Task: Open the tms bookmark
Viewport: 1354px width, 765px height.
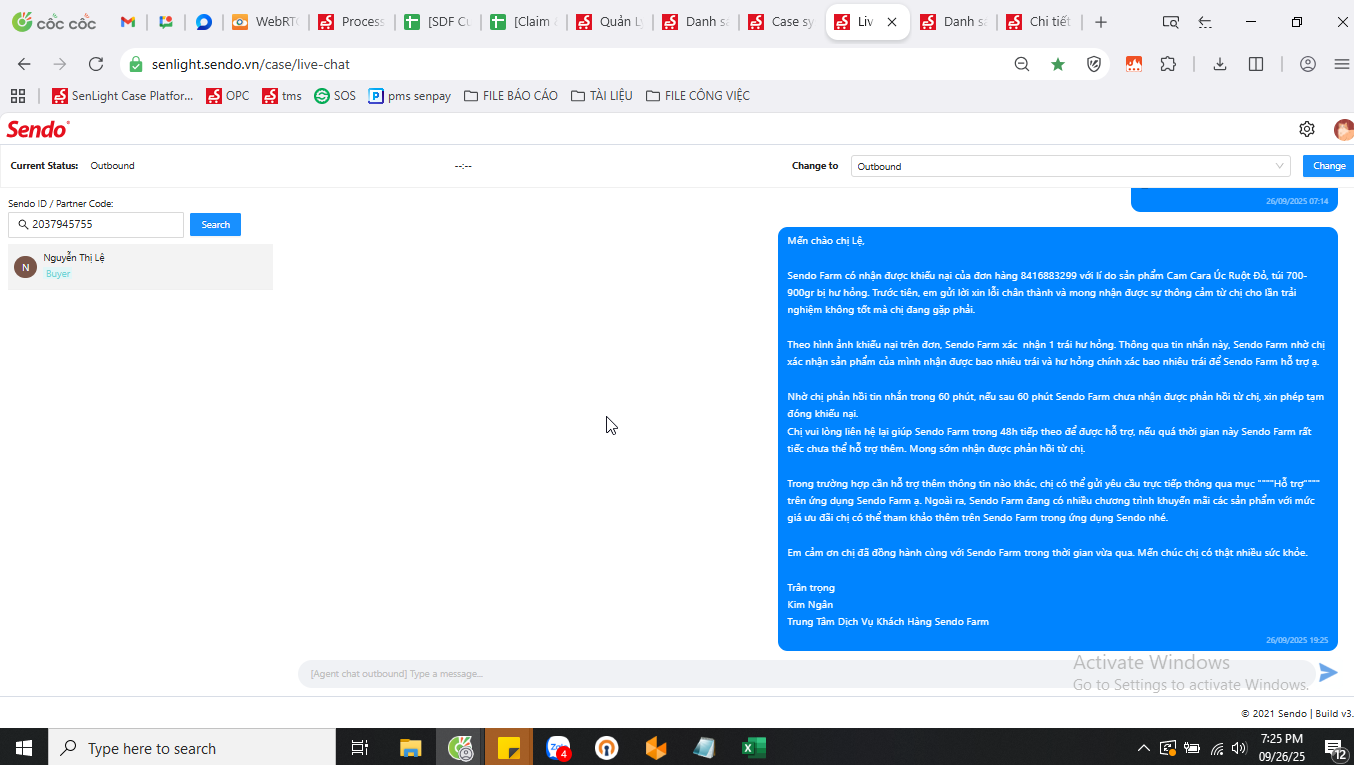Action: (x=282, y=96)
